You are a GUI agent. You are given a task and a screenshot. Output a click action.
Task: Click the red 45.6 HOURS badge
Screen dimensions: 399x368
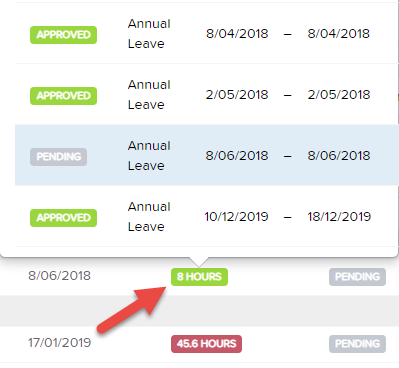(206, 344)
